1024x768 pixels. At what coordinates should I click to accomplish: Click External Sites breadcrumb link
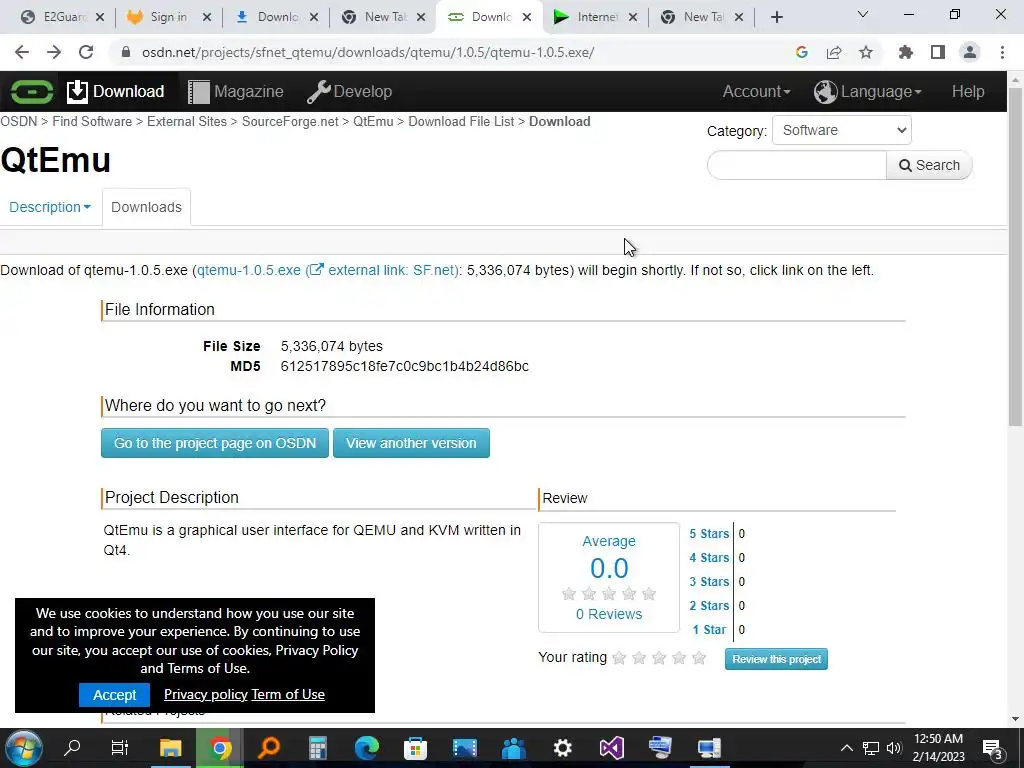187,121
